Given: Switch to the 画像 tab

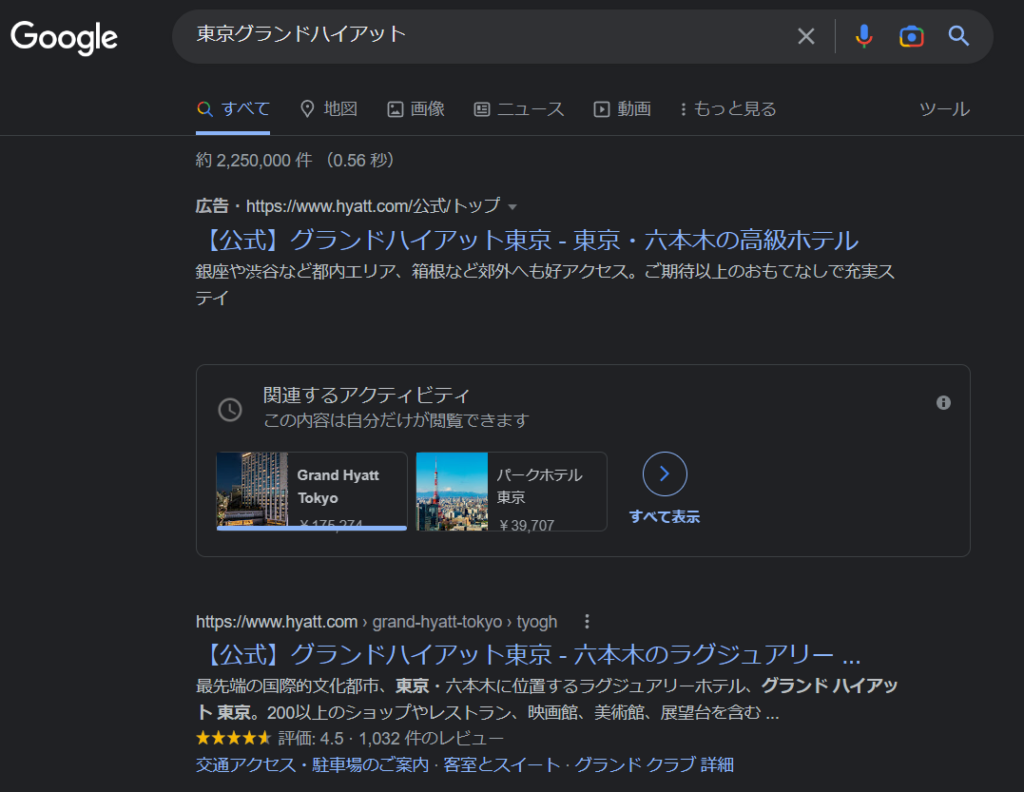Looking at the screenshot, I should [x=416, y=109].
